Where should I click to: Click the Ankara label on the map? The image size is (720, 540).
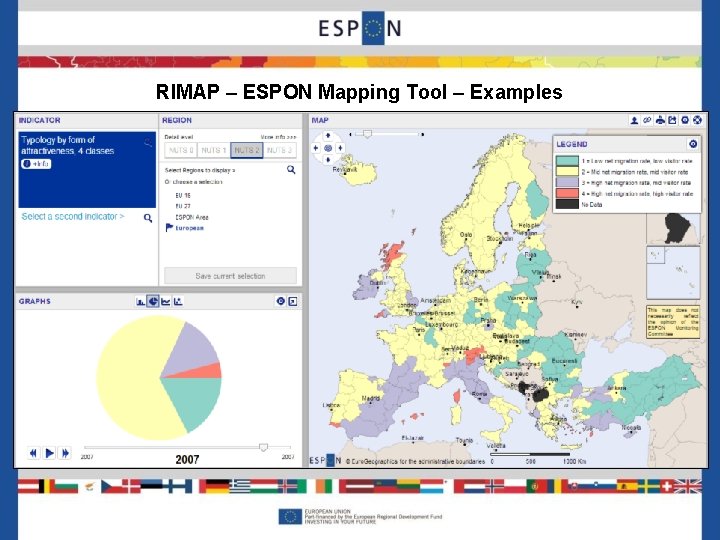(617, 388)
